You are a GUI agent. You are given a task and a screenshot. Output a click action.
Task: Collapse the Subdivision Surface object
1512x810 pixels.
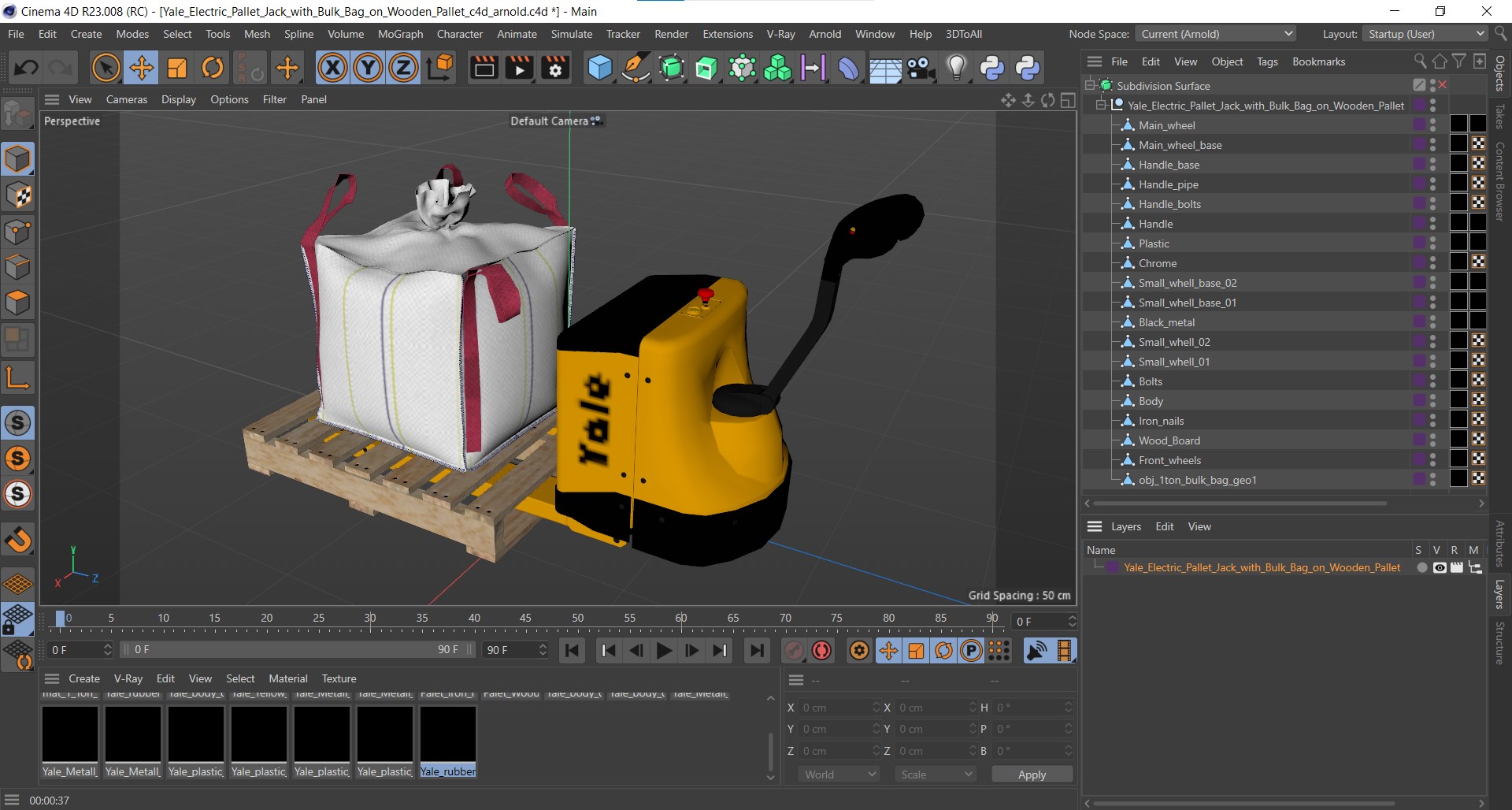1090,85
